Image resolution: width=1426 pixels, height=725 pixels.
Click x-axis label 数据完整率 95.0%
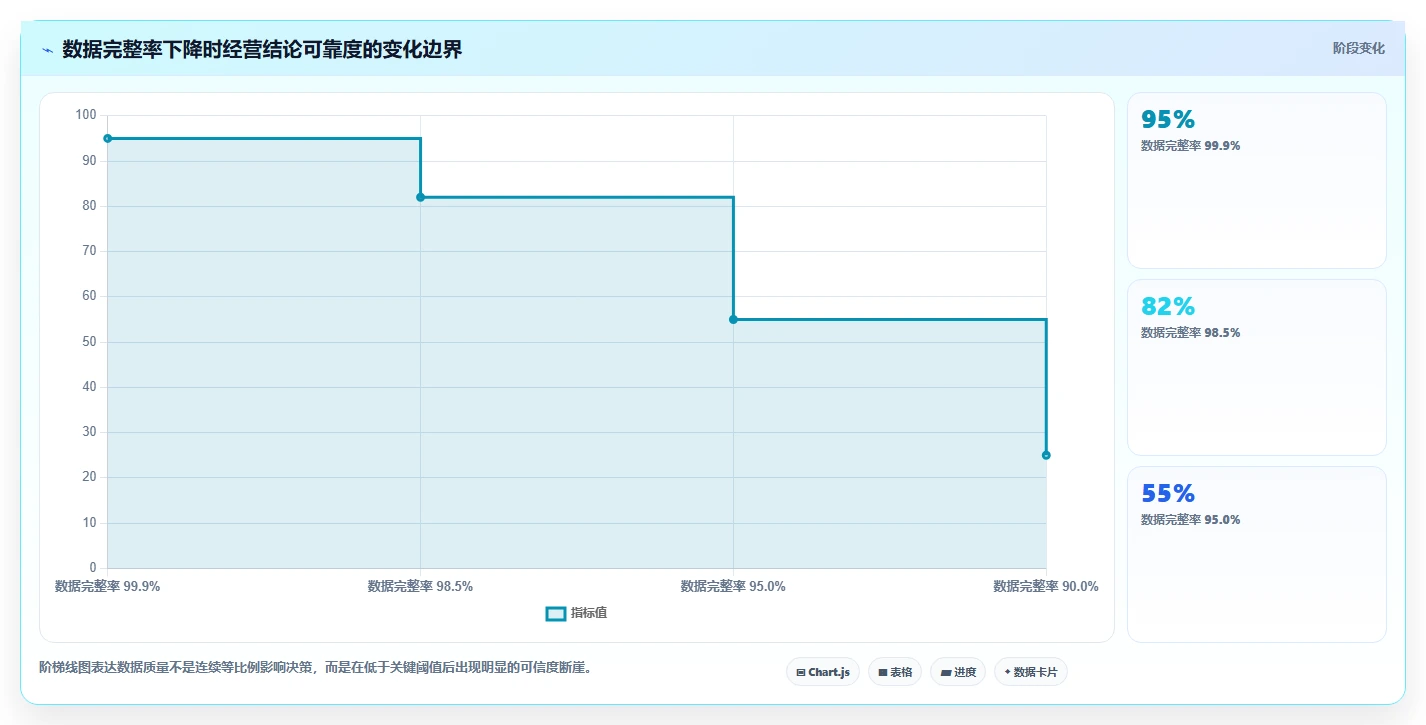pyautogui.click(x=733, y=586)
